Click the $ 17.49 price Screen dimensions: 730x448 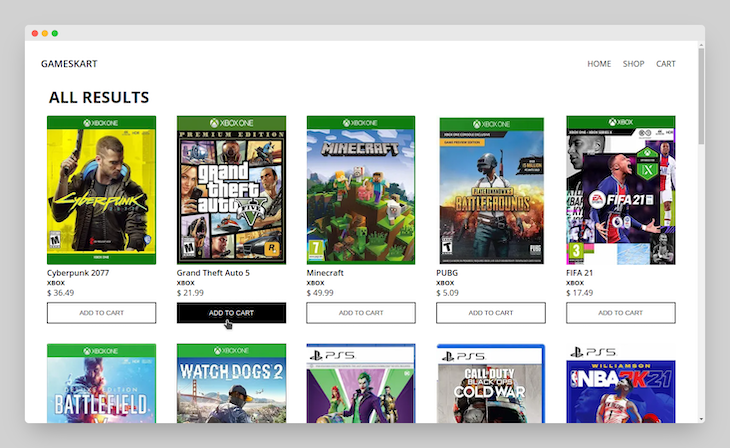point(580,293)
